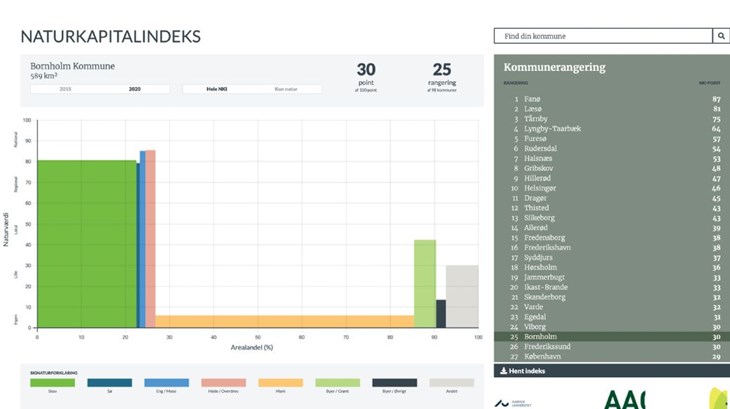Image resolution: width=730 pixels, height=409 pixels.
Task: Click the download icon beside Hent indeks
Action: [503, 371]
